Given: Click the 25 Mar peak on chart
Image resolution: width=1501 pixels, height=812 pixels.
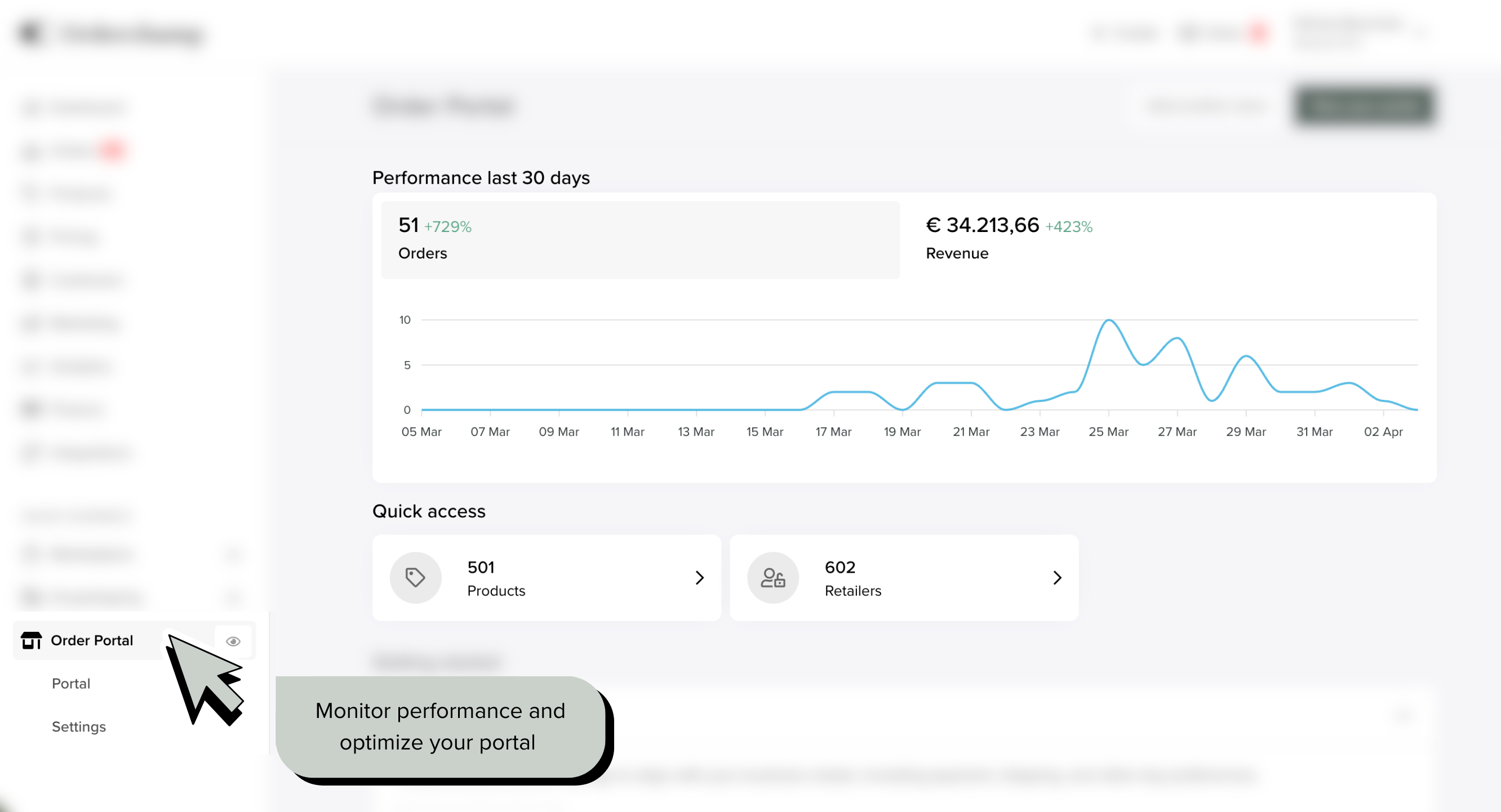Looking at the screenshot, I should pos(1109,320).
